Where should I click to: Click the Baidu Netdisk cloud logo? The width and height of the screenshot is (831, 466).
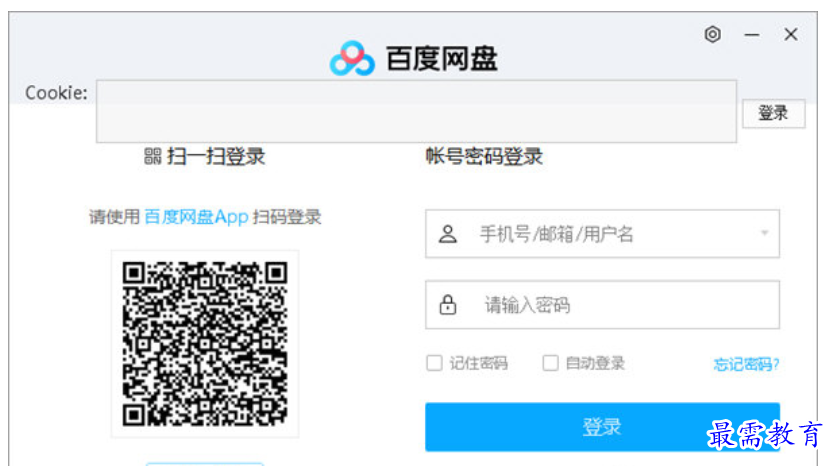point(352,58)
